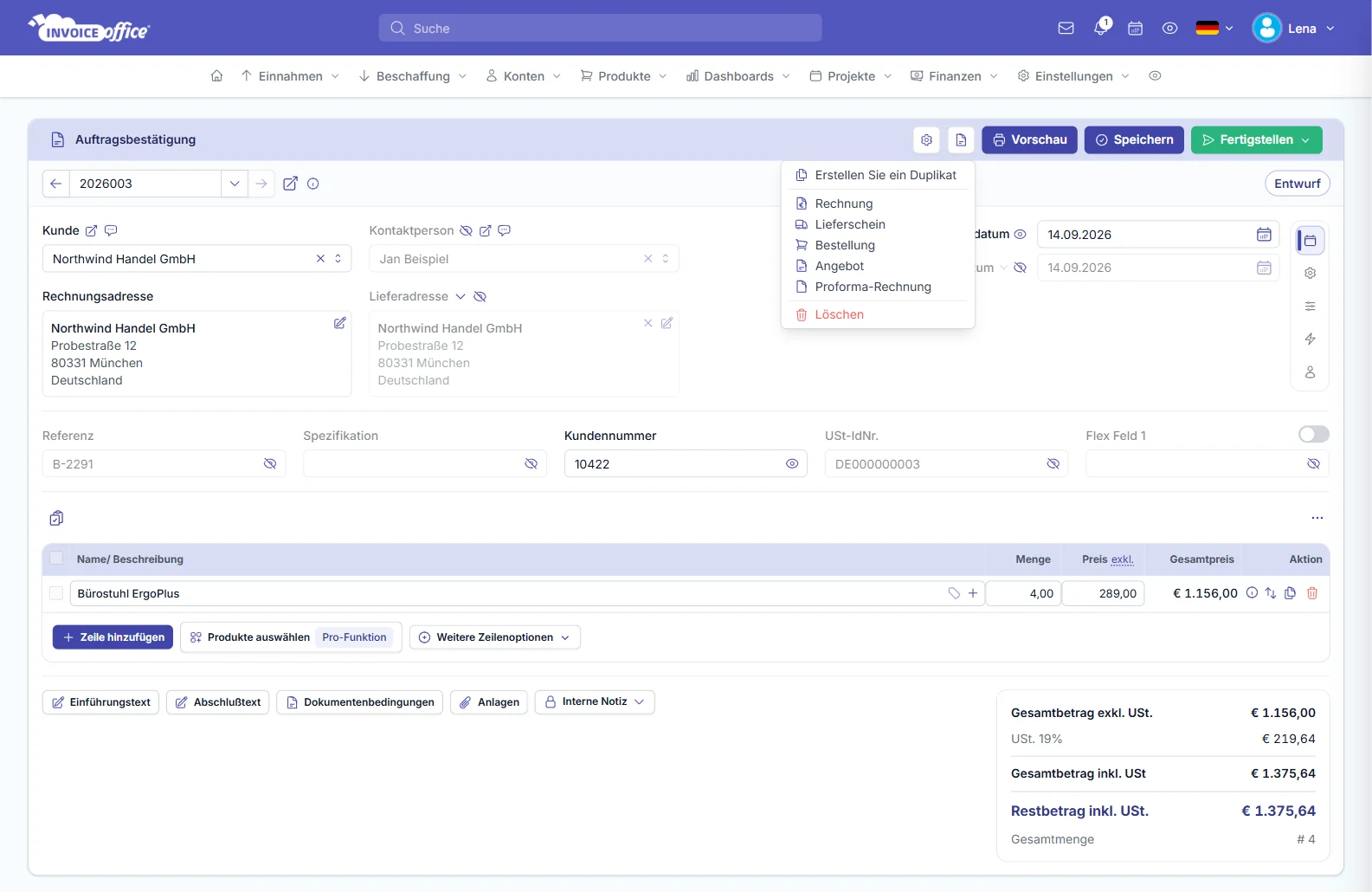1372x892 pixels.
Task: Move Bürostuhl ErgoPlus line reorder arrows
Action: pos(1271,593)
